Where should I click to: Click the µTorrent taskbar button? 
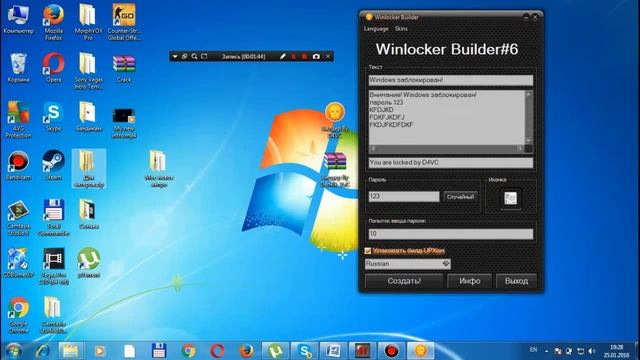[275, 351]
